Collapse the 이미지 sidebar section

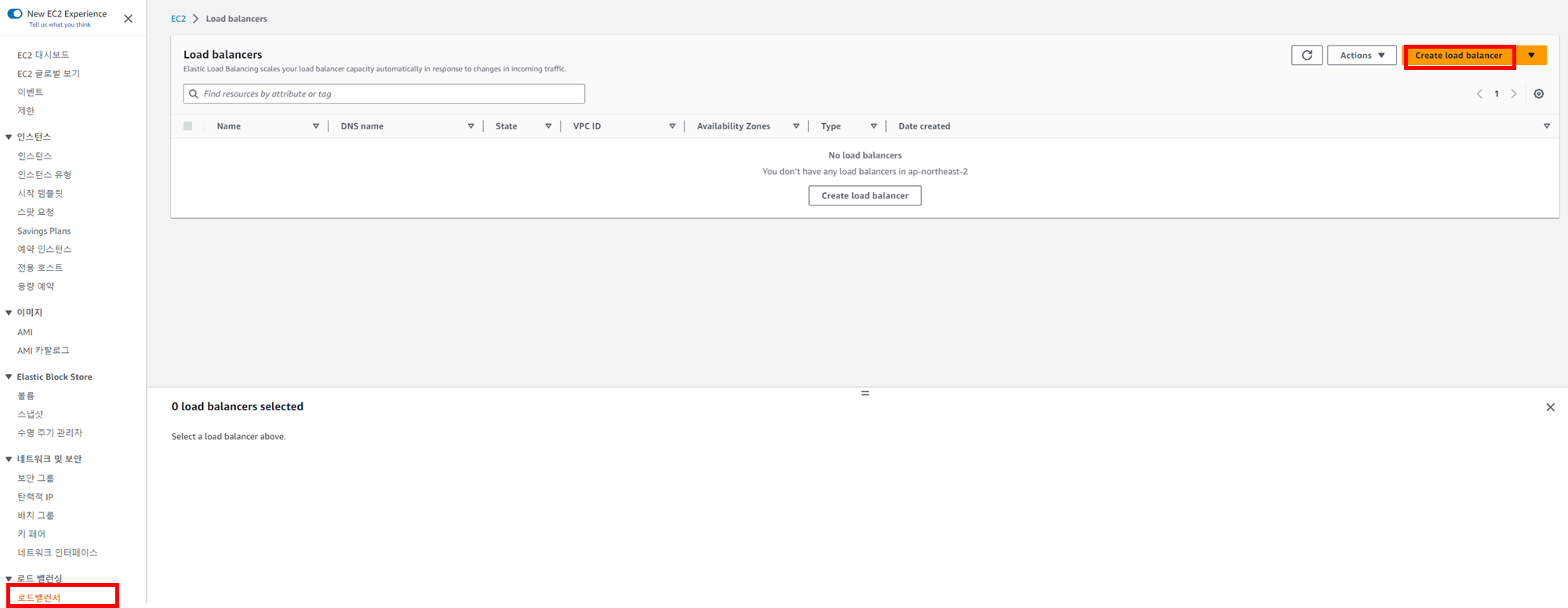pos(9,312)
